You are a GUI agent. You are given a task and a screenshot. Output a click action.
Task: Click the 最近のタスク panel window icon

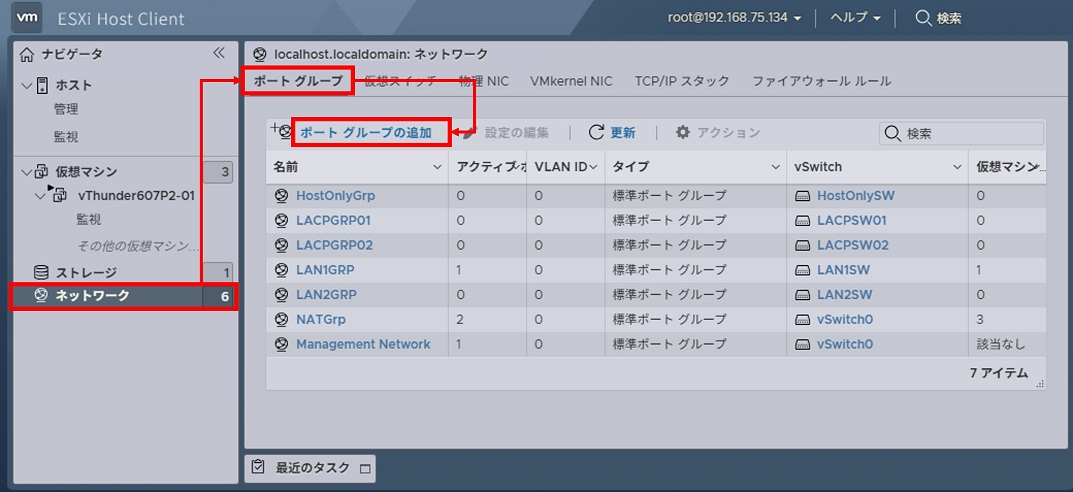click(365, 467)
